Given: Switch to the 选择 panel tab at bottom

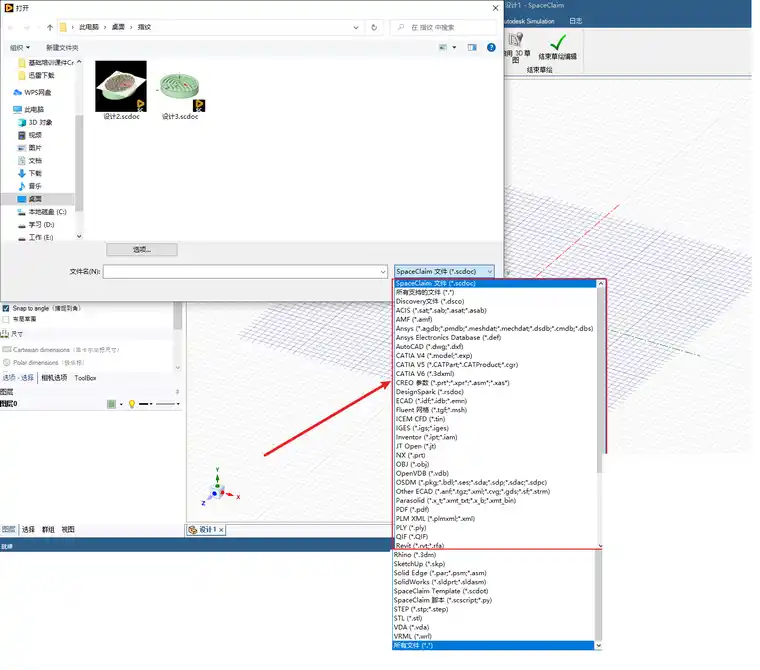Looking at the screenshot, I should pos(28,529).
